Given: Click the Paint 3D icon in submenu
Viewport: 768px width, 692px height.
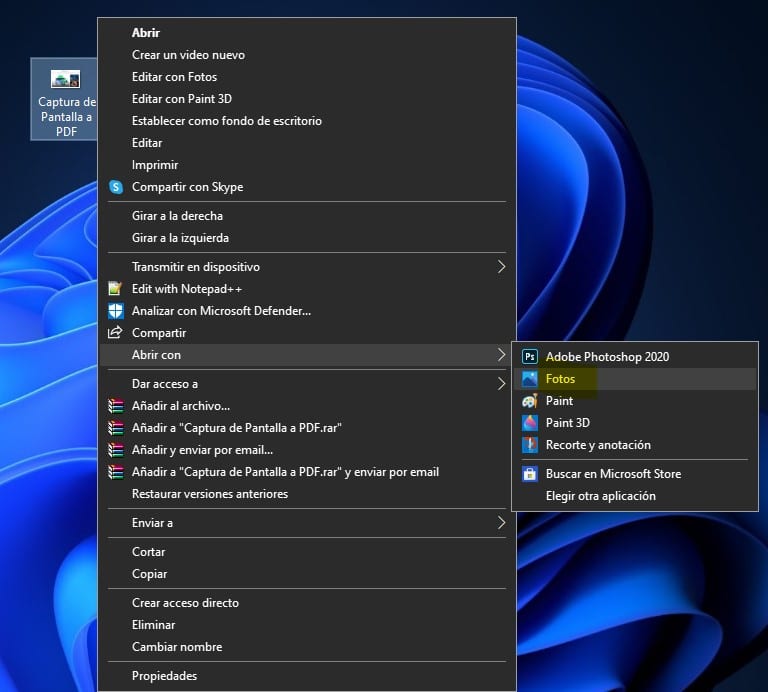Looking at the screenshot, I should point(529,423).
